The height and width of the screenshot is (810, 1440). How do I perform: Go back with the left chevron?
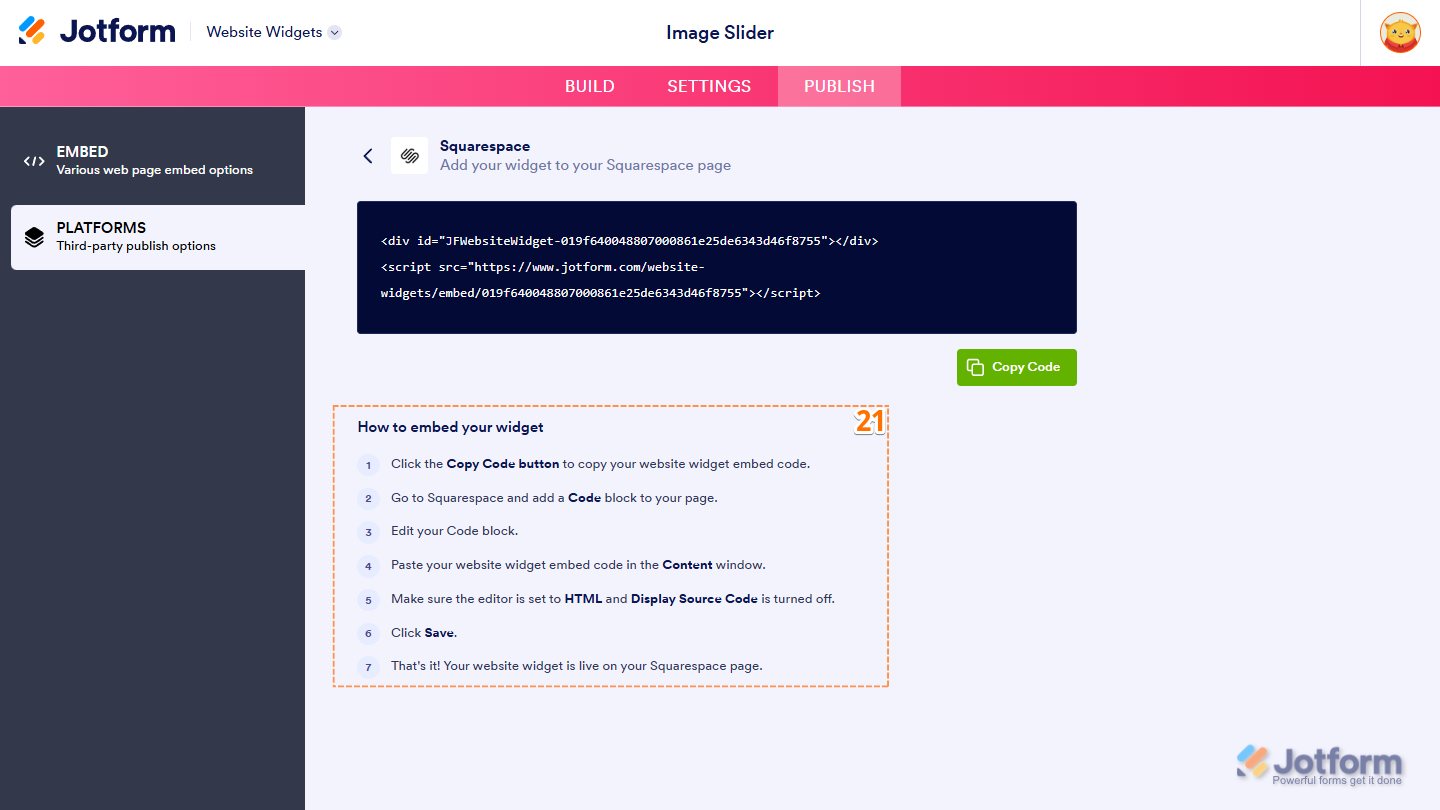(x=368, y=156)
